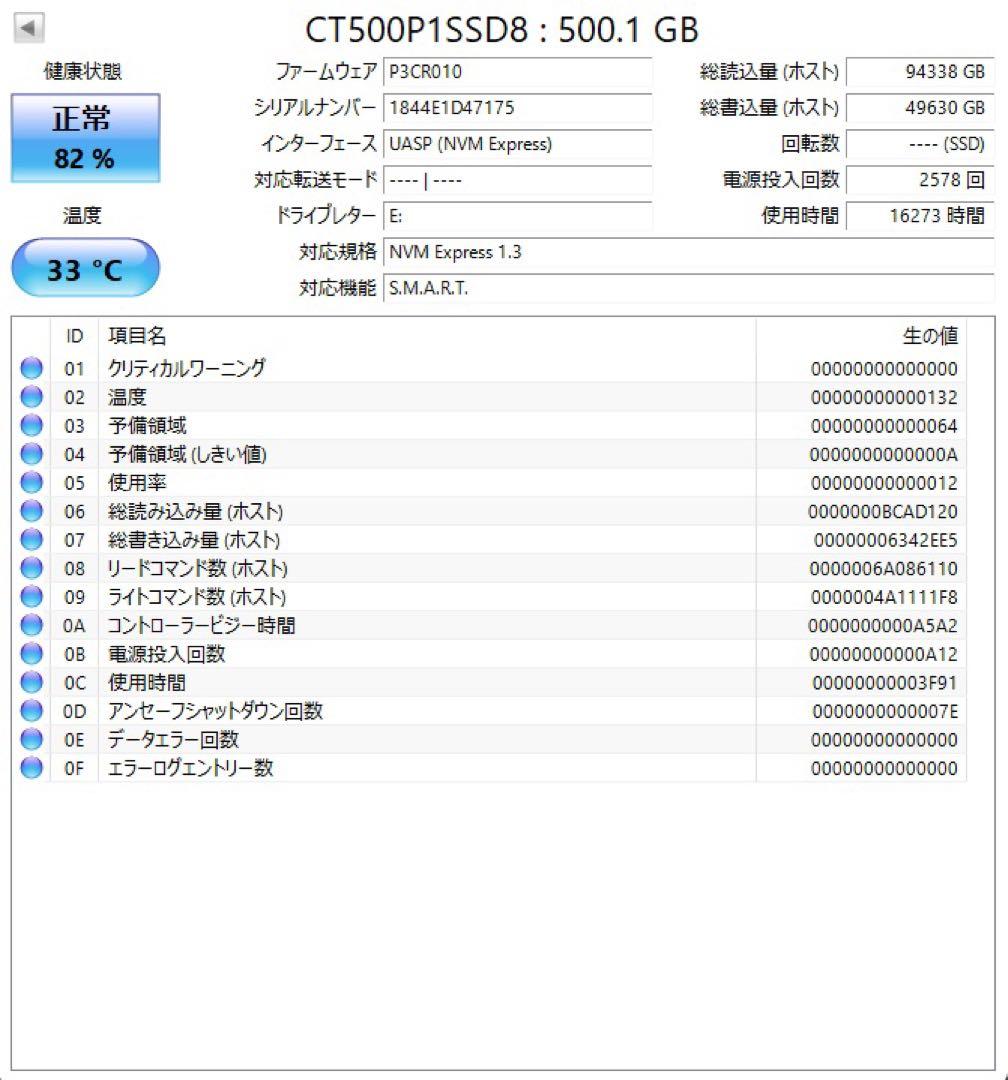The width and height of the screenshot is (1008, 1080).
Task: Click the disk title CT500P1SSD8 : 500.1 GB
Action: (x=502, y=30)
